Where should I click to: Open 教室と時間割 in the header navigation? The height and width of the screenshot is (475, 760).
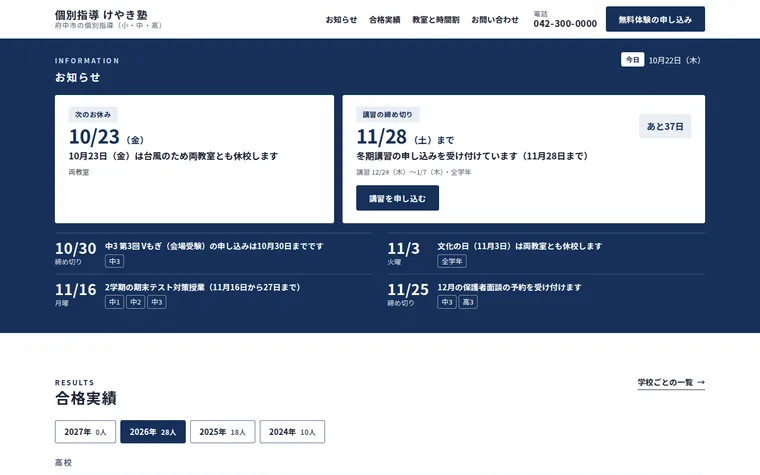[x=436, y=20]
